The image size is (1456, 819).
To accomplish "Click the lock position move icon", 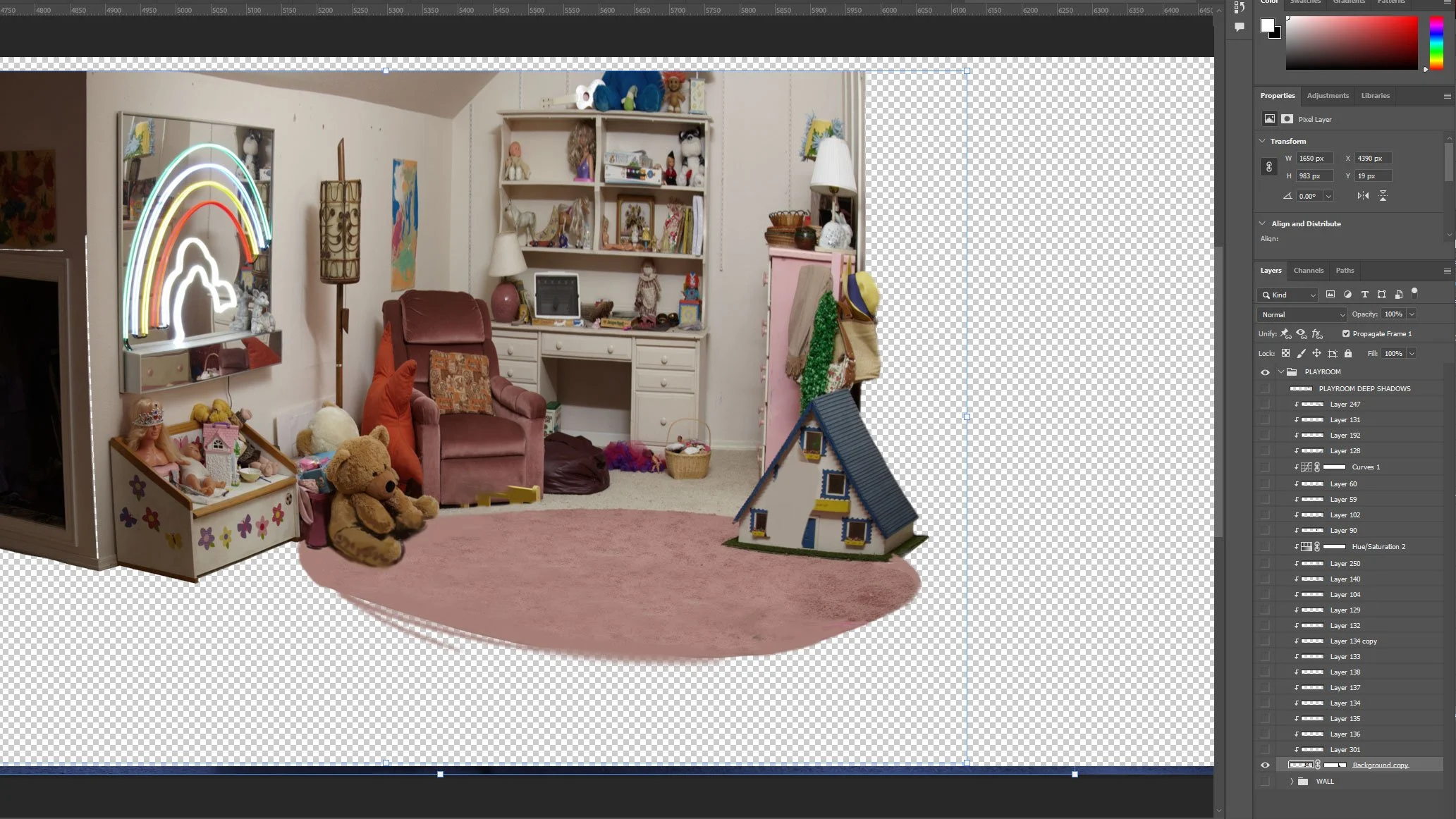I will coord(1316,353).
